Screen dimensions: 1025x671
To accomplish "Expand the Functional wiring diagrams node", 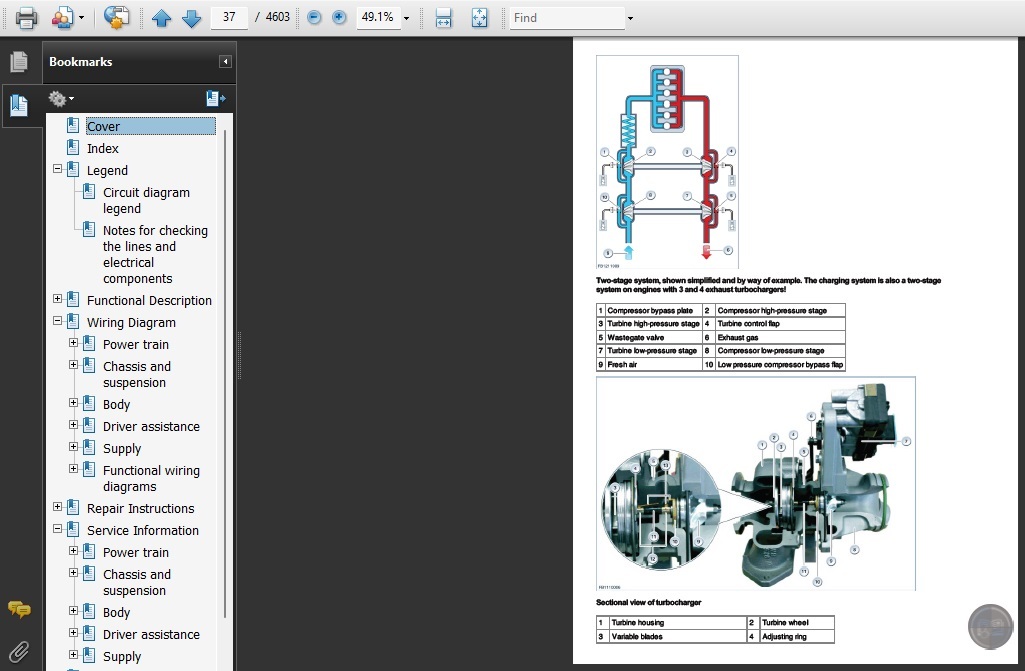I will pos(73,469).
